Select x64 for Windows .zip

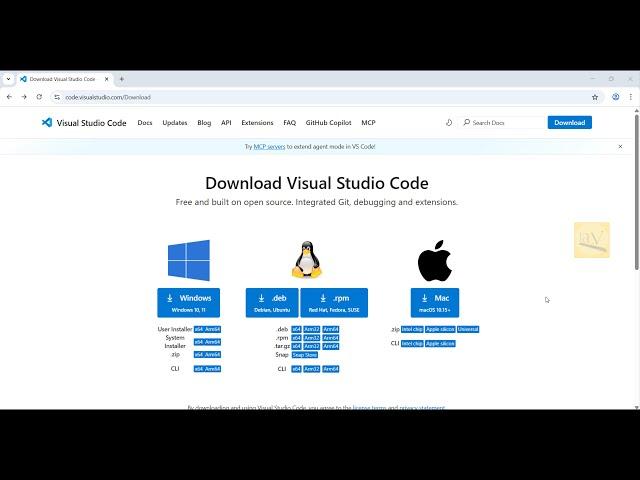(199, 355)
